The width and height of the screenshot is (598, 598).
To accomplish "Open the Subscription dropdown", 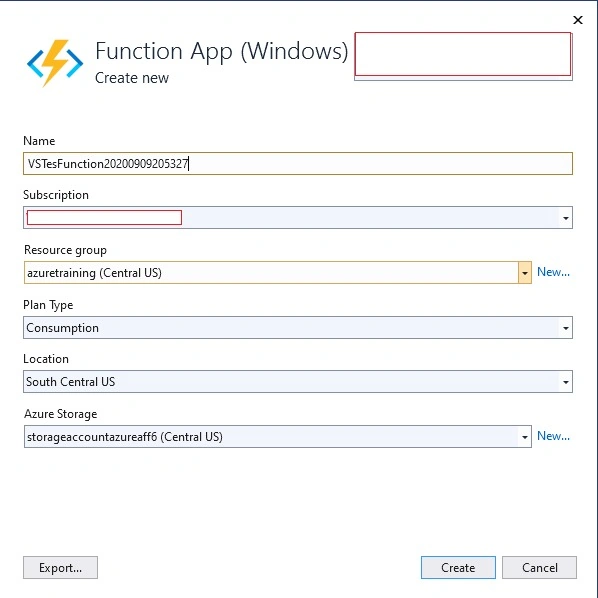I will (298, 218).
